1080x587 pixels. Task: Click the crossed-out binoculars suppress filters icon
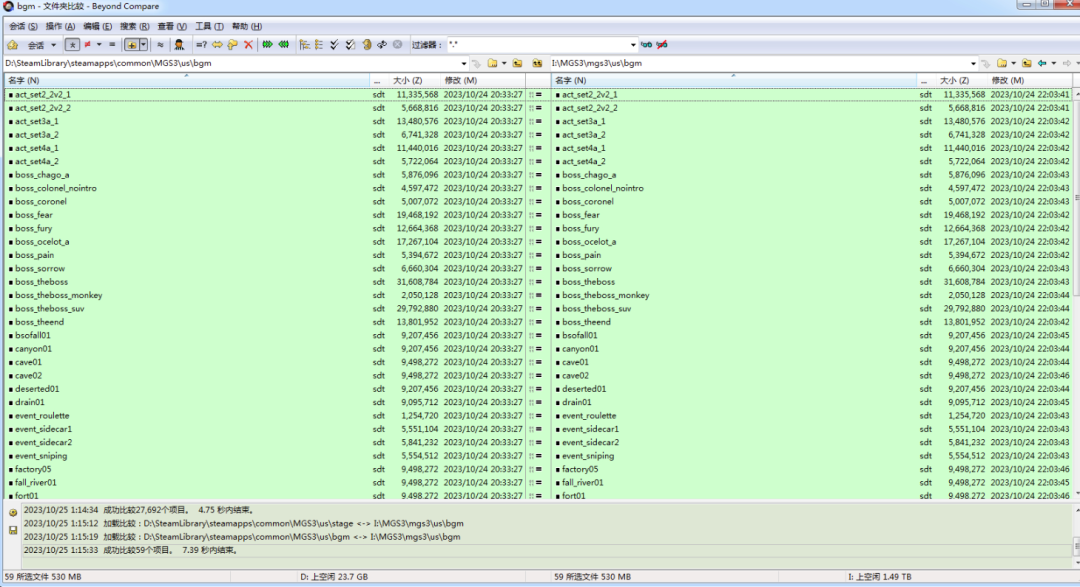pos(662,45)
